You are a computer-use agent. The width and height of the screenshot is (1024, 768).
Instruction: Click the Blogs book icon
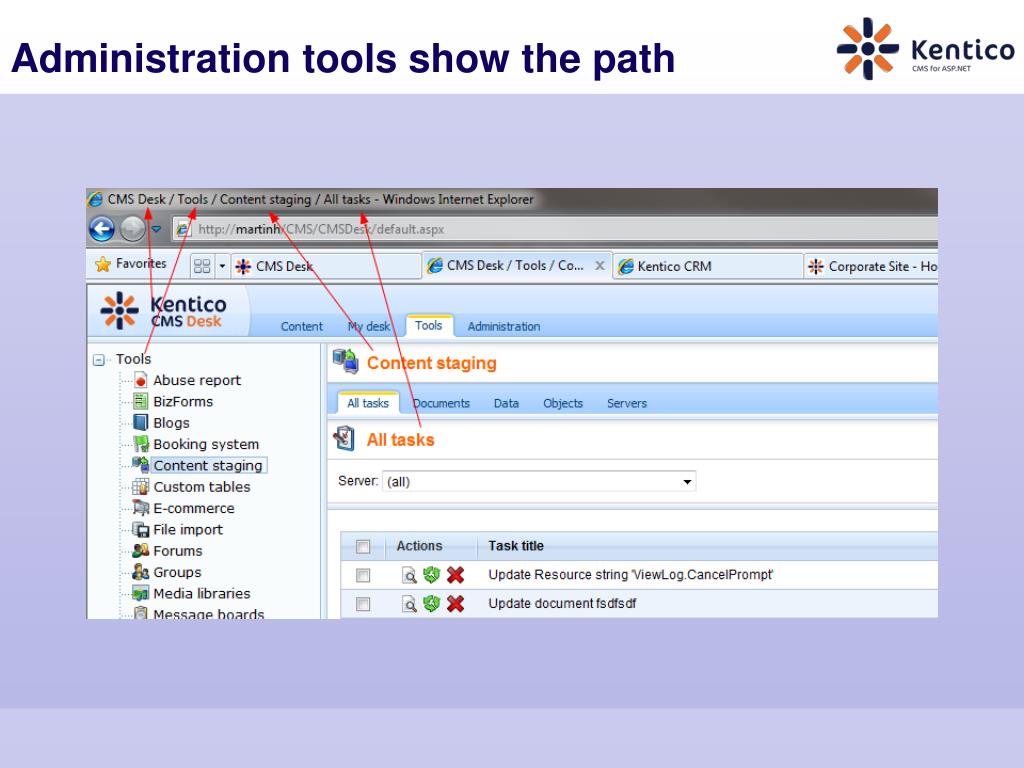click(x=140, y=422)
